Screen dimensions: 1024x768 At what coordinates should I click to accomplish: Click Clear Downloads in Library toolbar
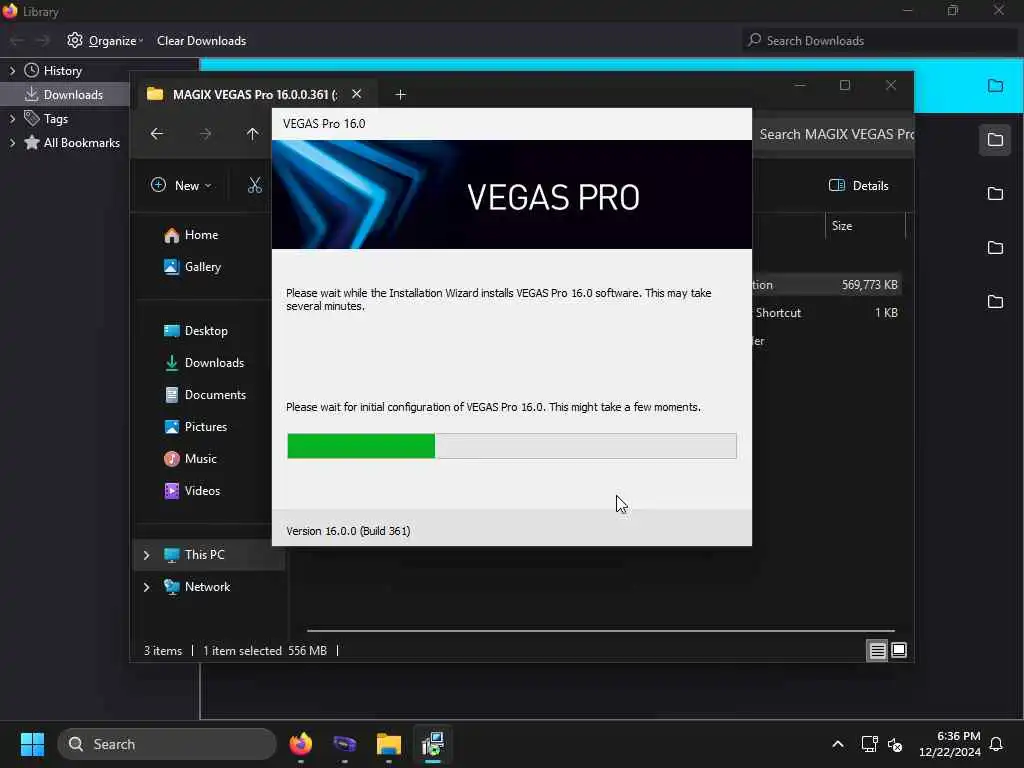201,40
